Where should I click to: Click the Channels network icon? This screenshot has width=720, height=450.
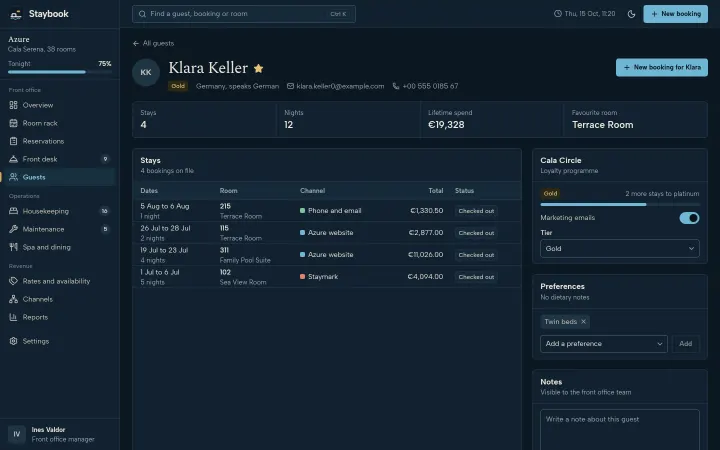click(13, 299)
